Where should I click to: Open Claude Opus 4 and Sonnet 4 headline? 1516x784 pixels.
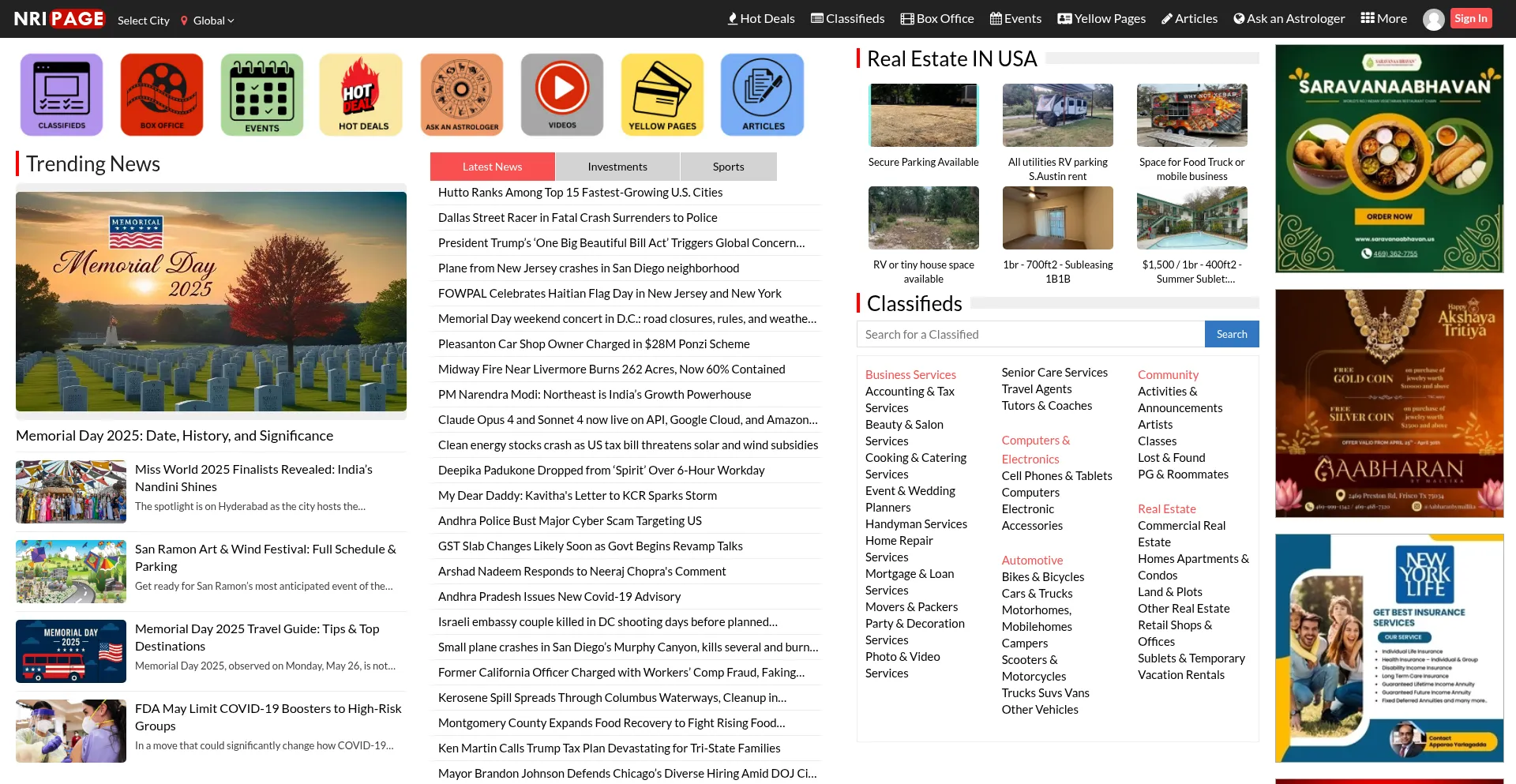(x=628, y=419)
